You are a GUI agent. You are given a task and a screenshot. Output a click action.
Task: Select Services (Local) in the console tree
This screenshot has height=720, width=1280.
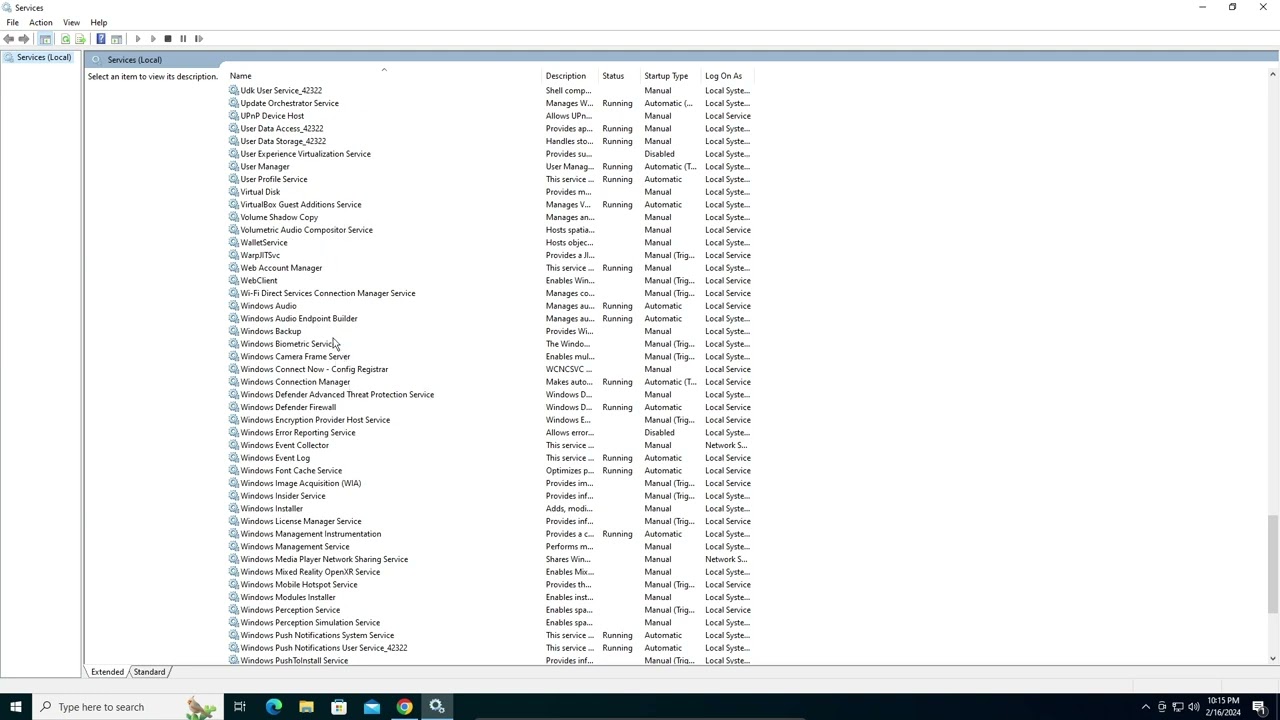(x=44, y=57)
